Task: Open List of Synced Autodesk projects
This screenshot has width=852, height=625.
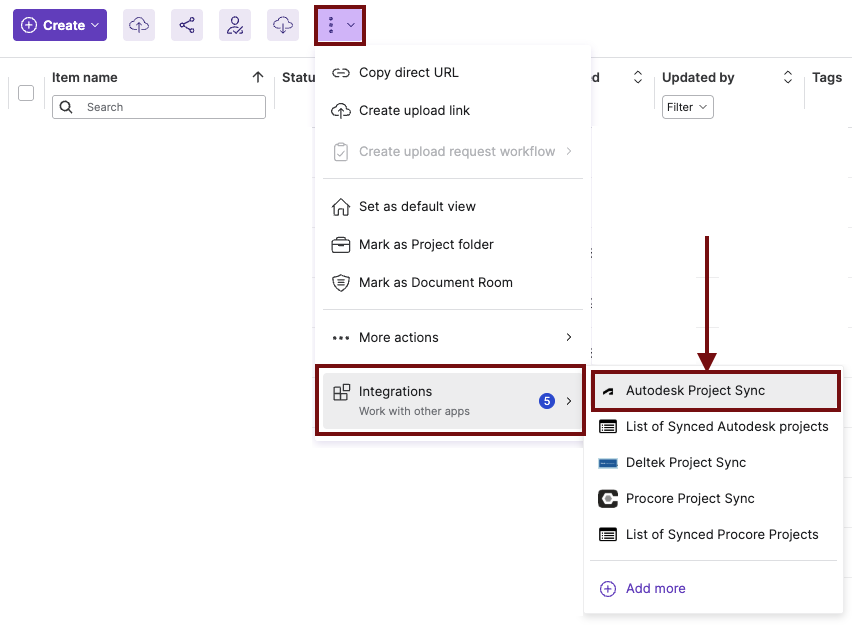Action: [x=726, y=427]
